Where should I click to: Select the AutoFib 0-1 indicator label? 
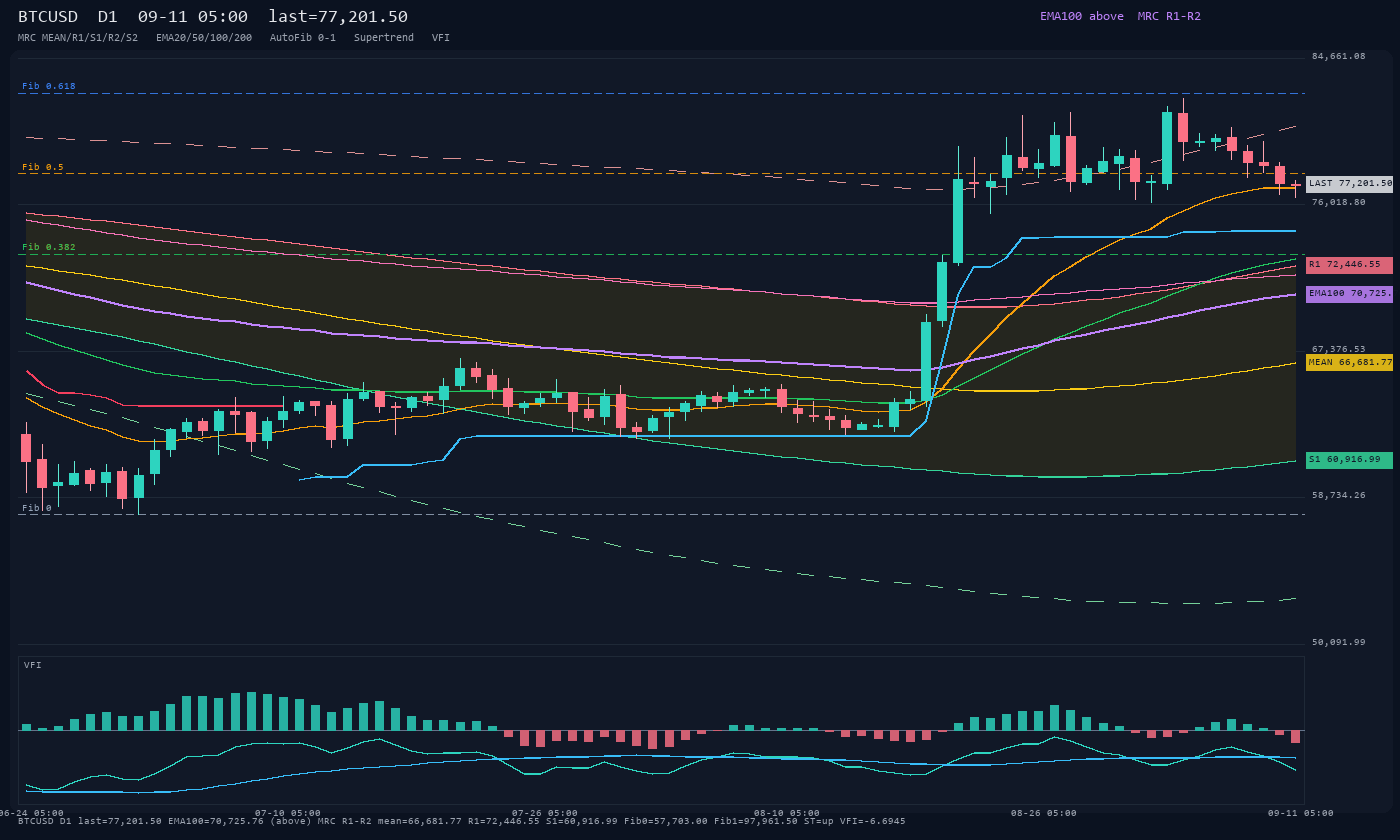point(303,38)
